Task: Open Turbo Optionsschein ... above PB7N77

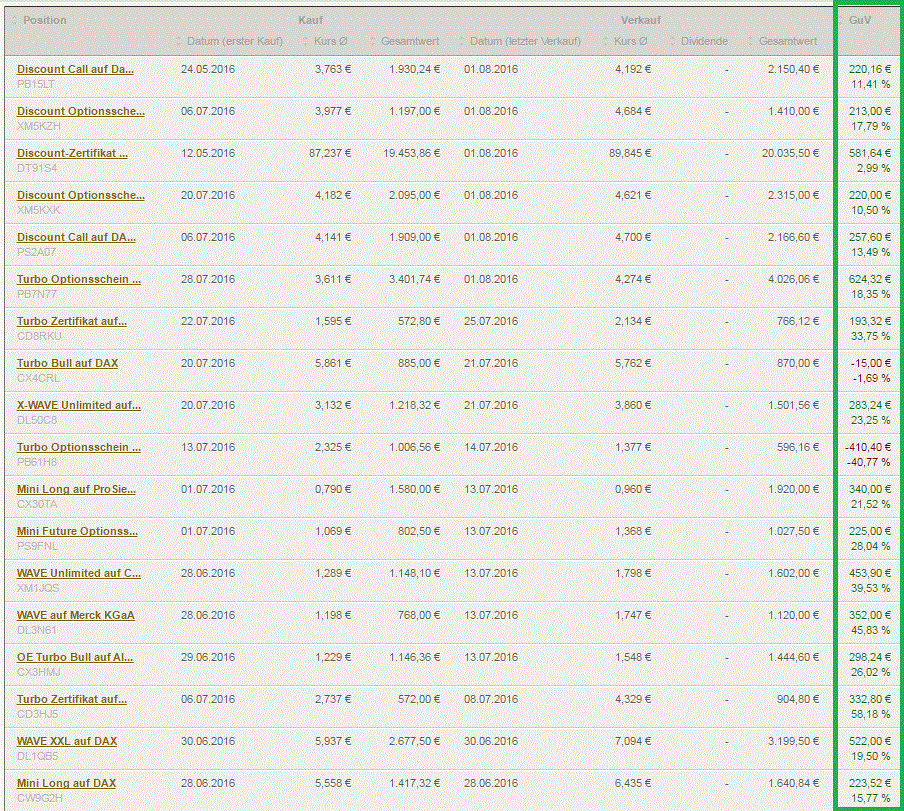Action: pyautogui.click(x=78, y=280)
